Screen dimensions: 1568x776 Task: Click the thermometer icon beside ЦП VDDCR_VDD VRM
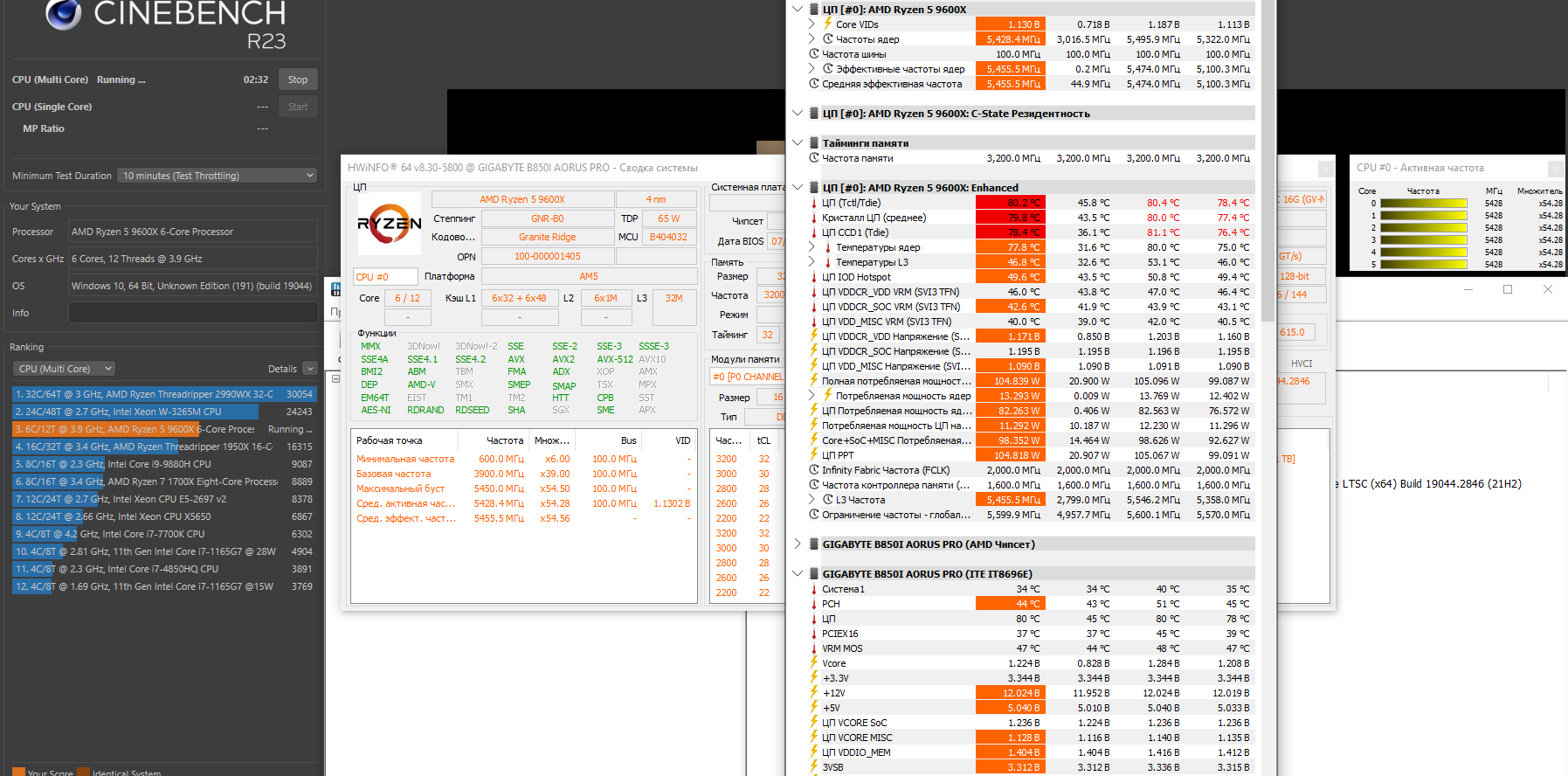point(814,292)
